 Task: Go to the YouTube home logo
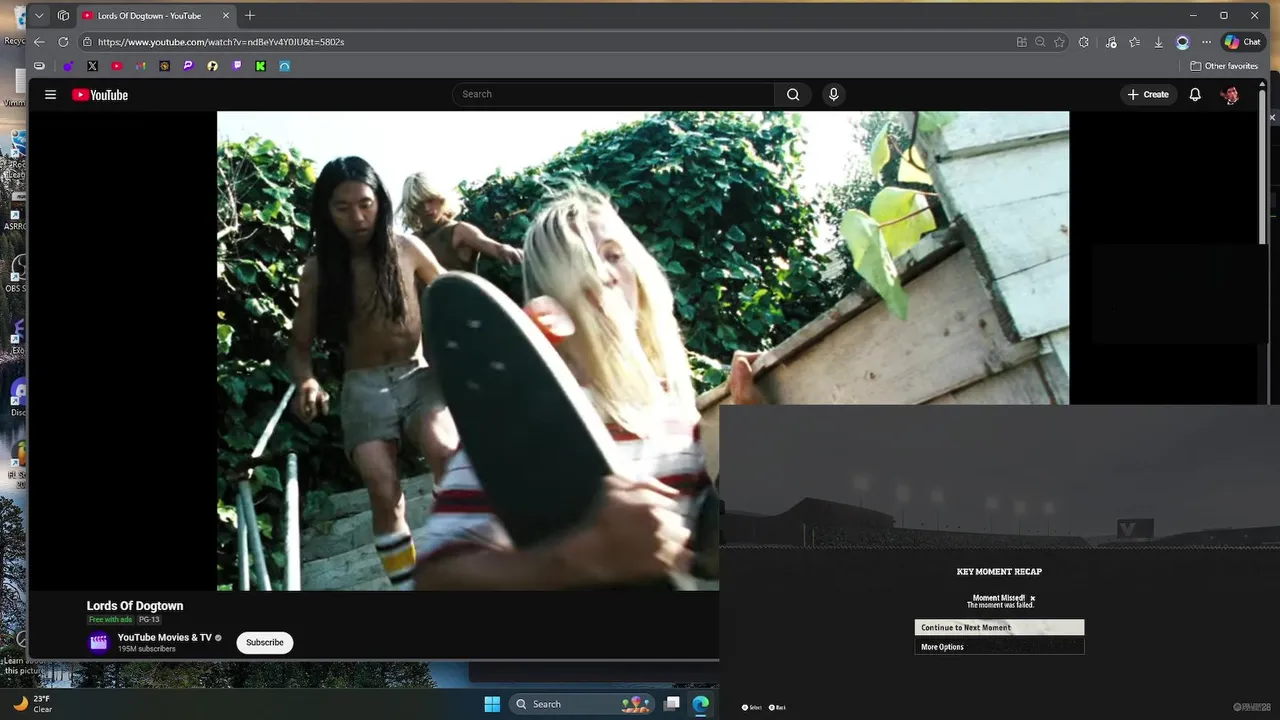[100, 95]
